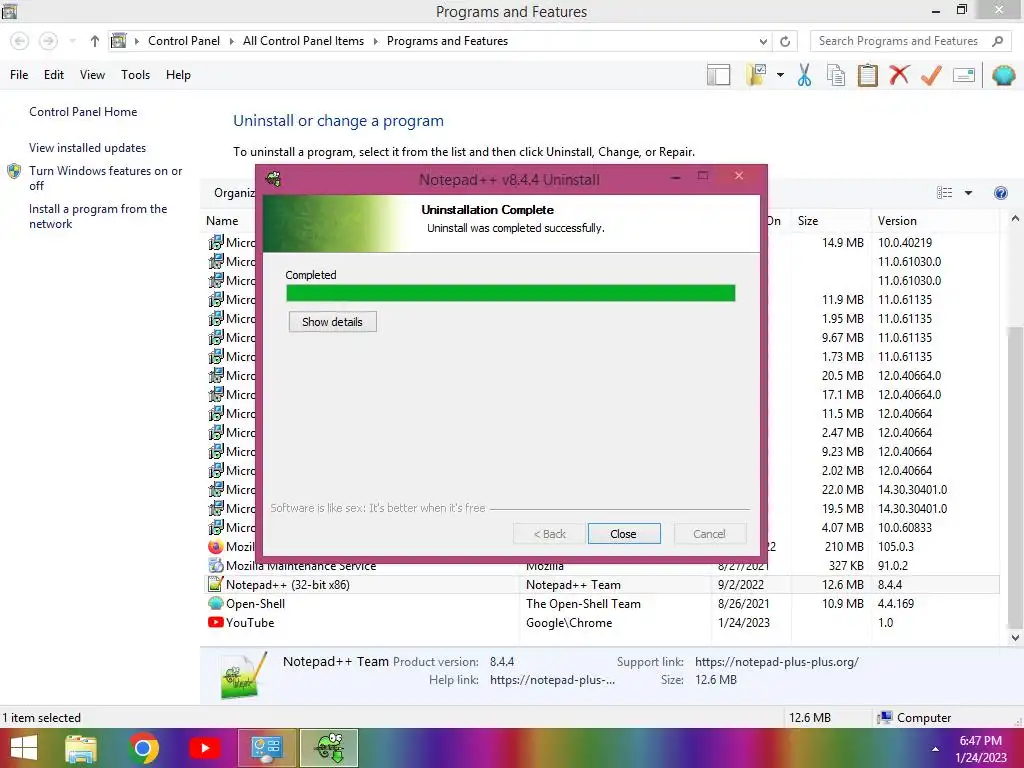1024x768 pixels.
Task: Click the Mozilla Maintenance Service icon
Action: coord(216,566)
